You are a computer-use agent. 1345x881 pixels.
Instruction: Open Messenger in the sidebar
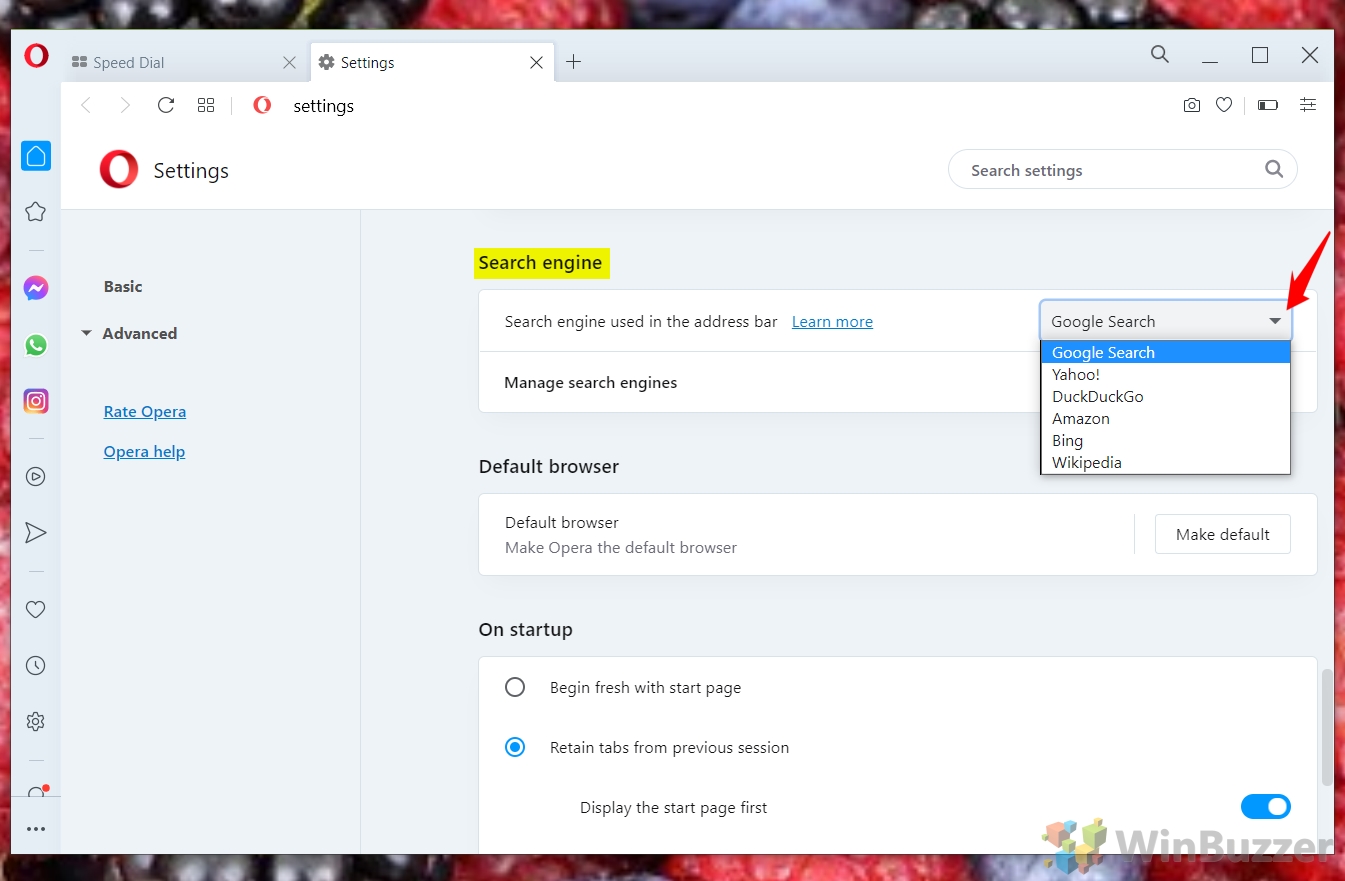[x=36, y=289]
